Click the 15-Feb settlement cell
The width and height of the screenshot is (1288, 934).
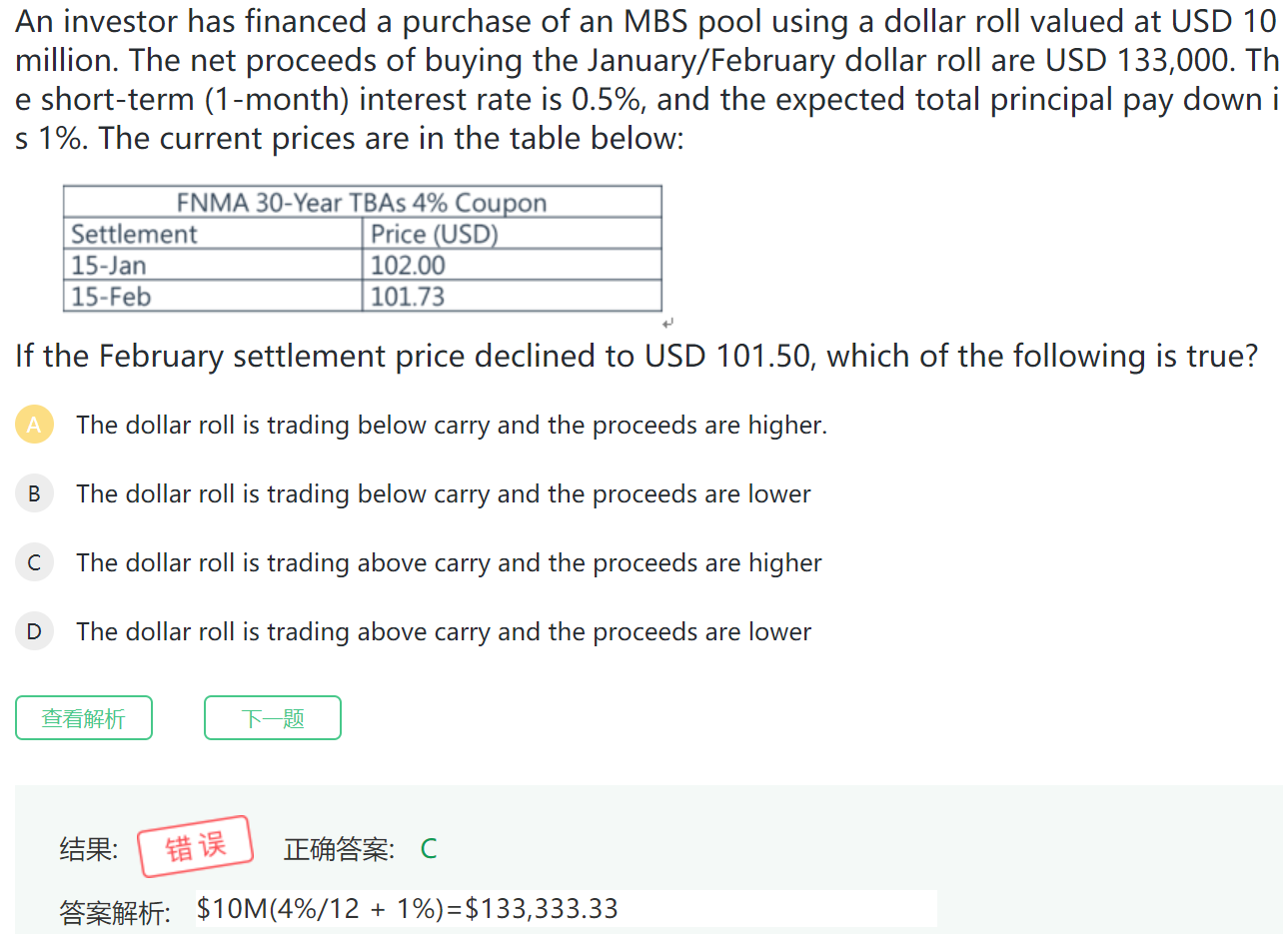click(x=111, y=297)
